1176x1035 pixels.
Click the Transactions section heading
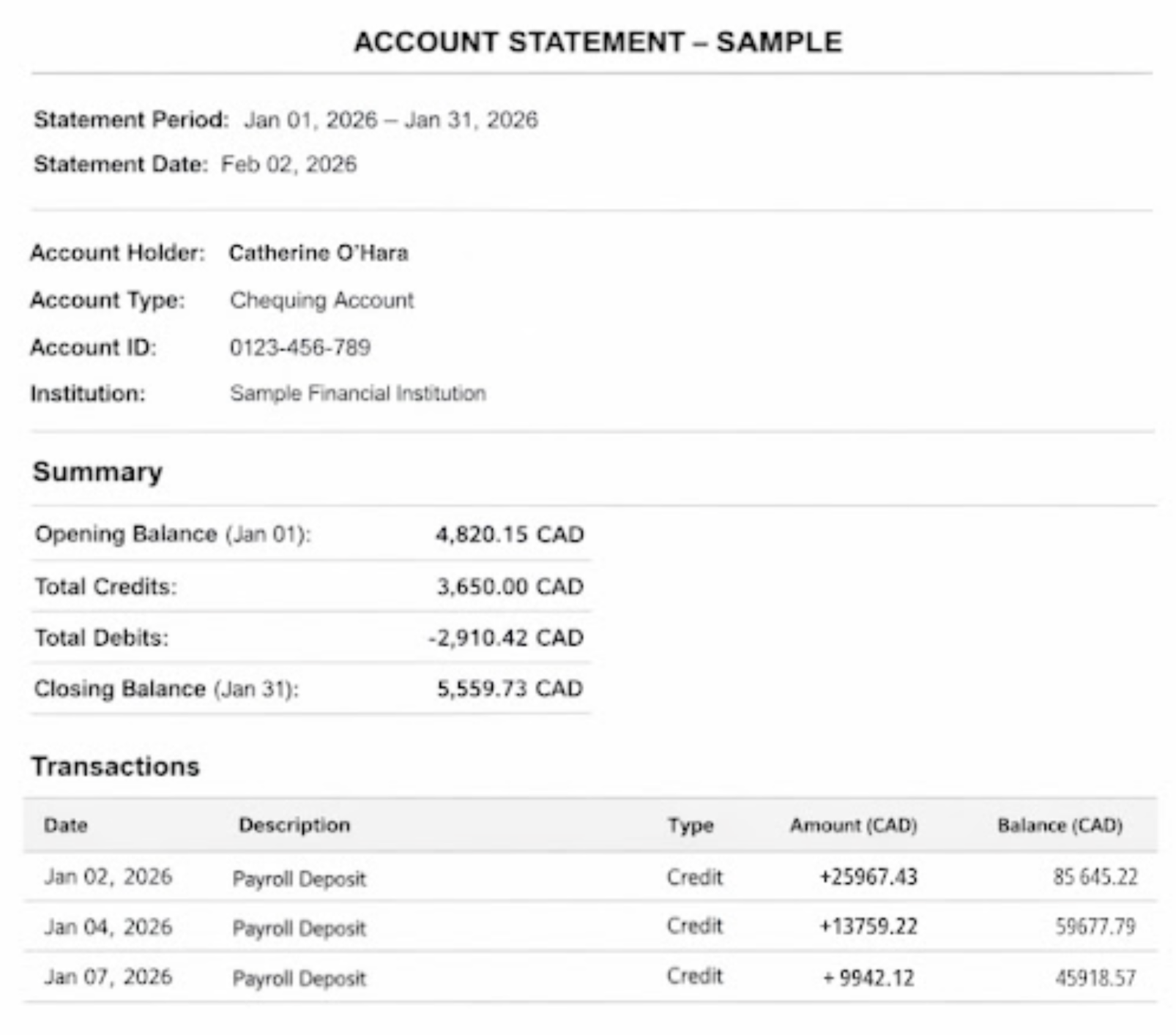(x=115, y=766)
